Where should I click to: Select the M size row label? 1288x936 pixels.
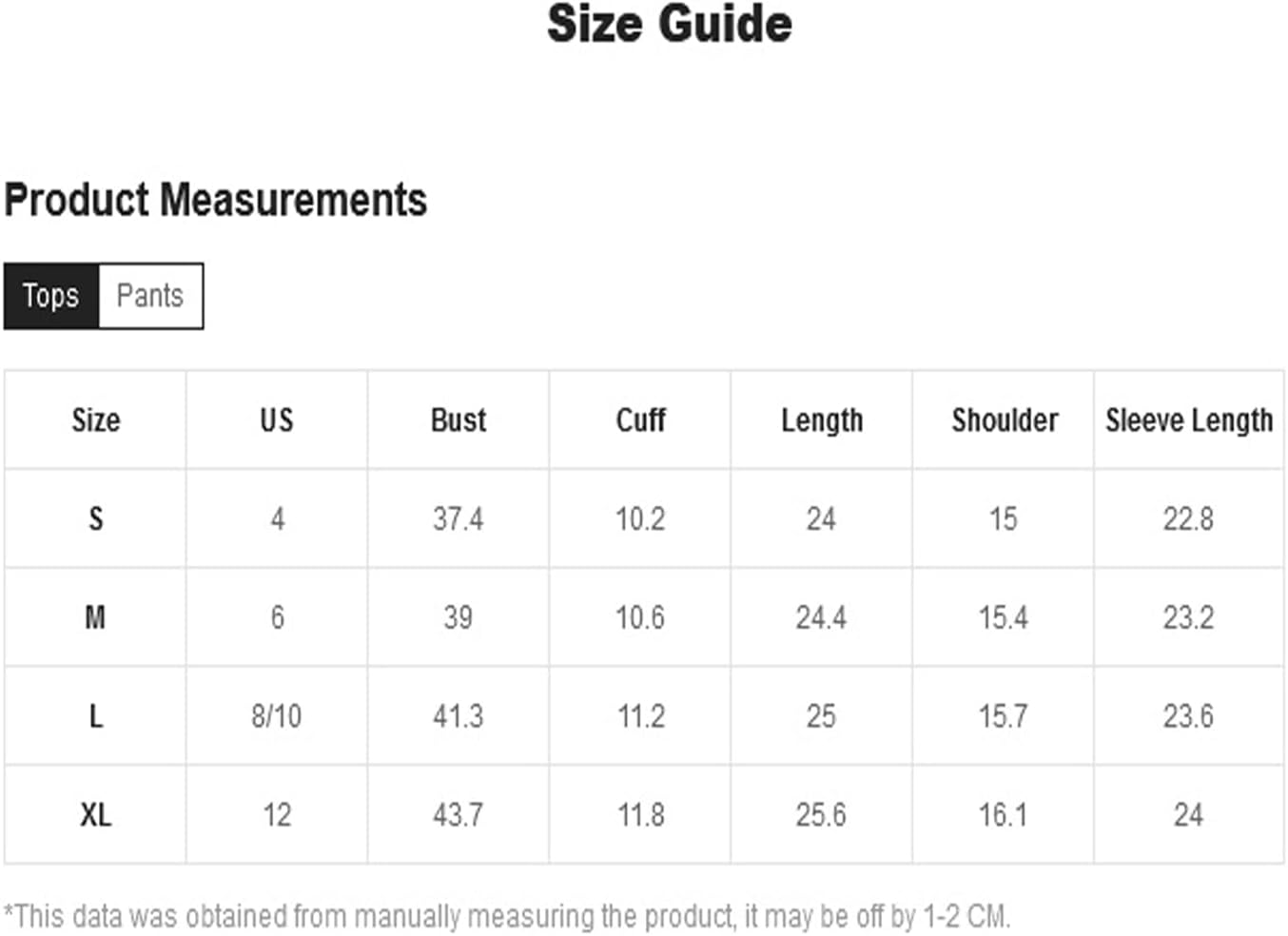point(95,617)
